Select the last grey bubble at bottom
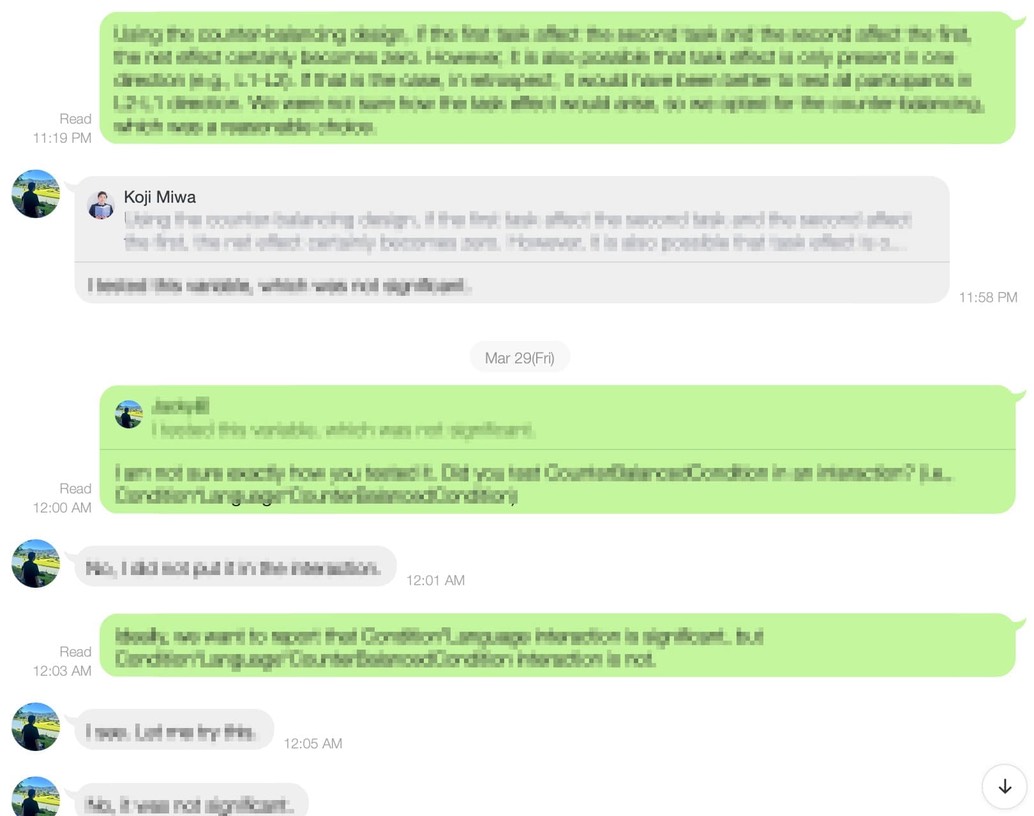 191,801
